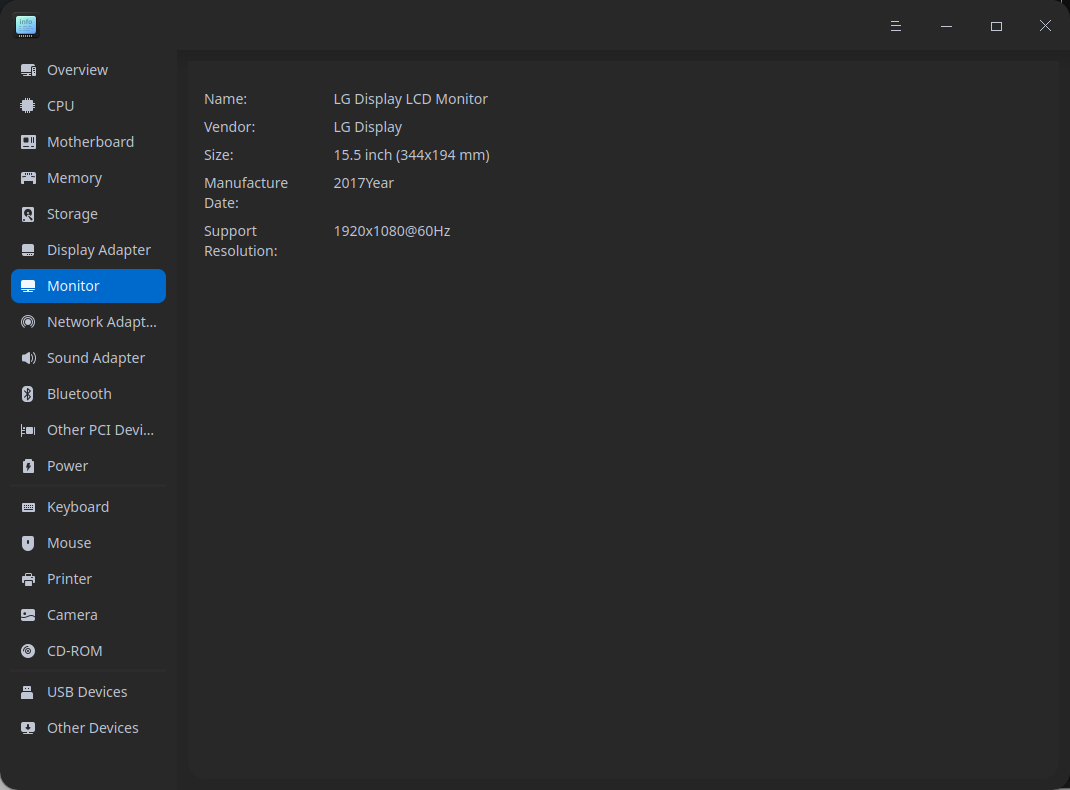View the Sound Adapter label
The image size is (1070, 790).
point(96,358)
